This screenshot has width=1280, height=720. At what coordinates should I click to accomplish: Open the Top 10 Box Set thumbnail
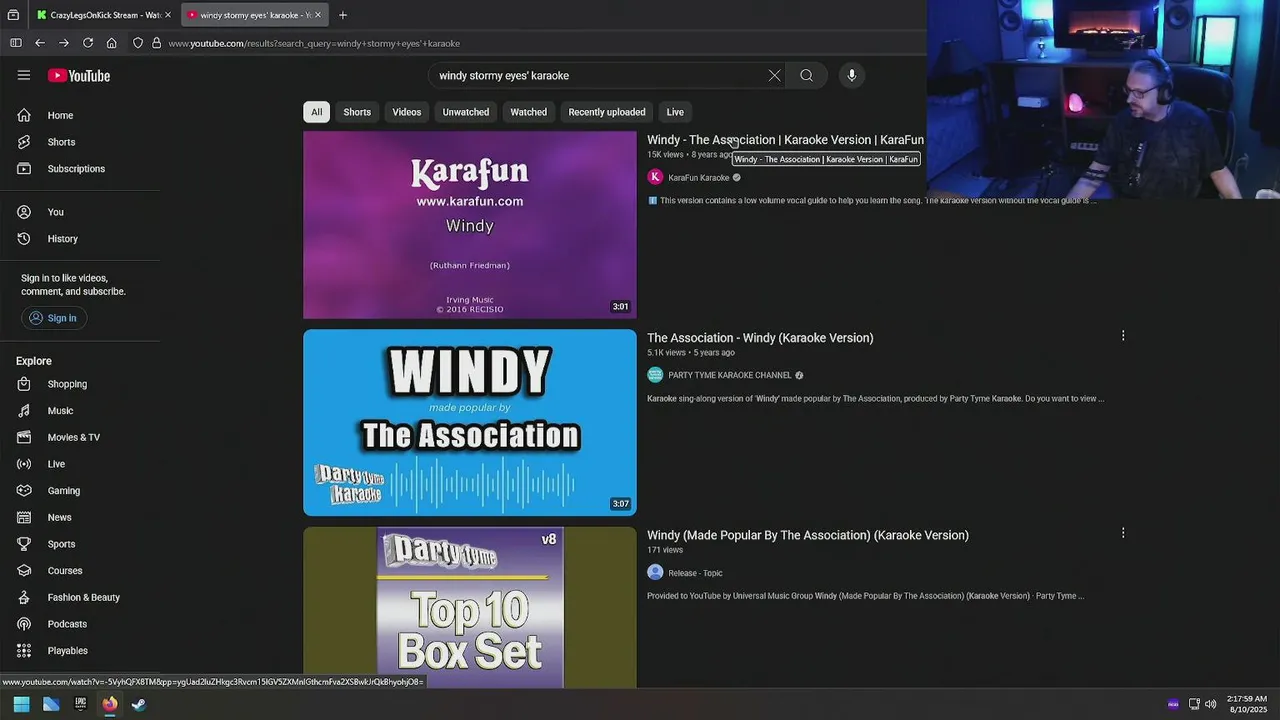click(x=470, y=607)
